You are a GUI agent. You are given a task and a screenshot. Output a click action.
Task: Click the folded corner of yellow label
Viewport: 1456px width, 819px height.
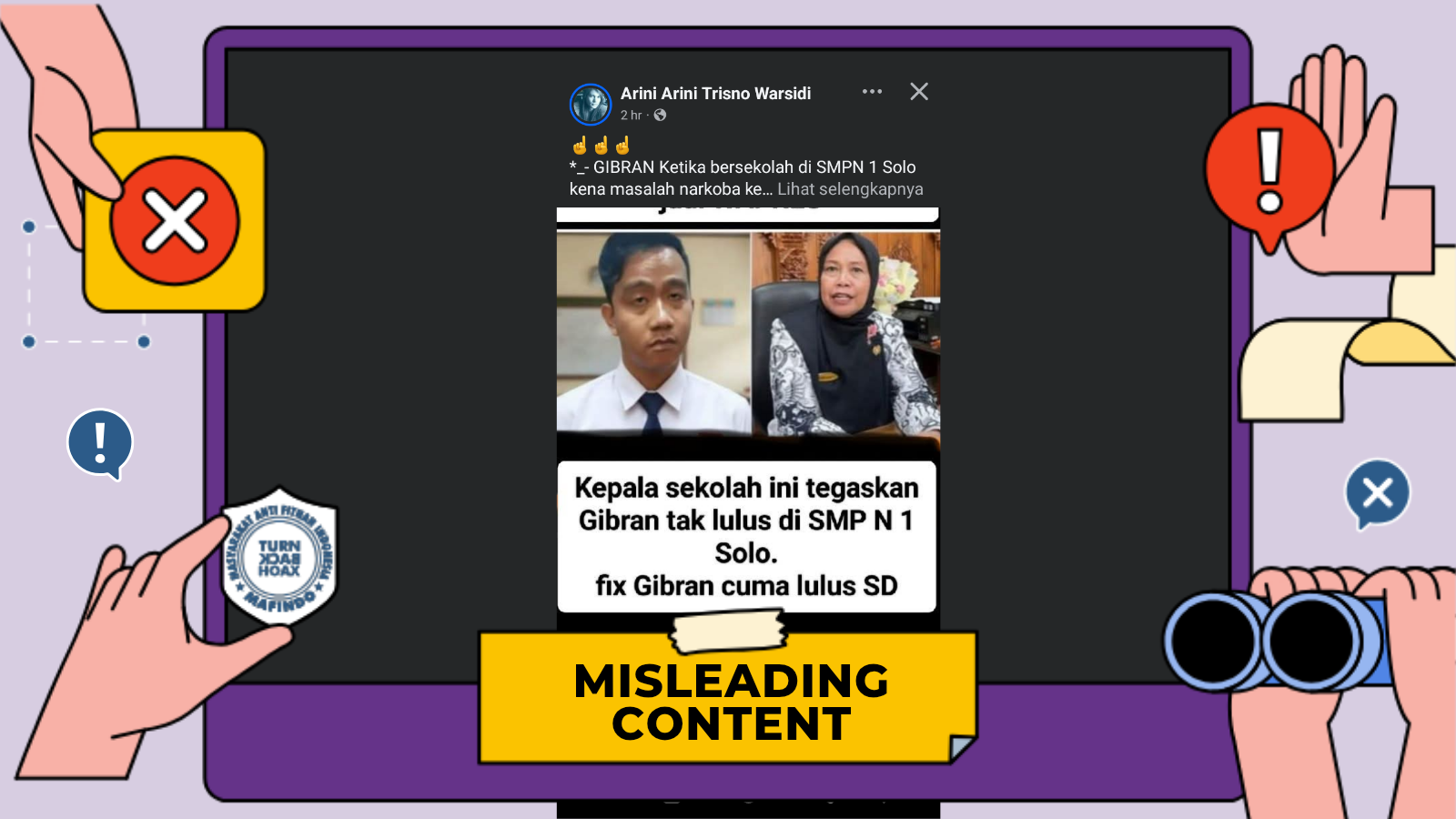(961, 748)
